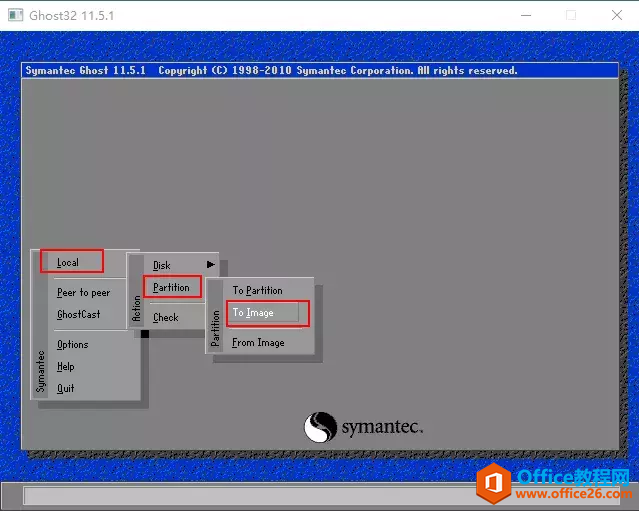639x511 pixels.
Task: Expand the Disk submenu arrow
Action: pyautogui.click(x=210, y=264)
